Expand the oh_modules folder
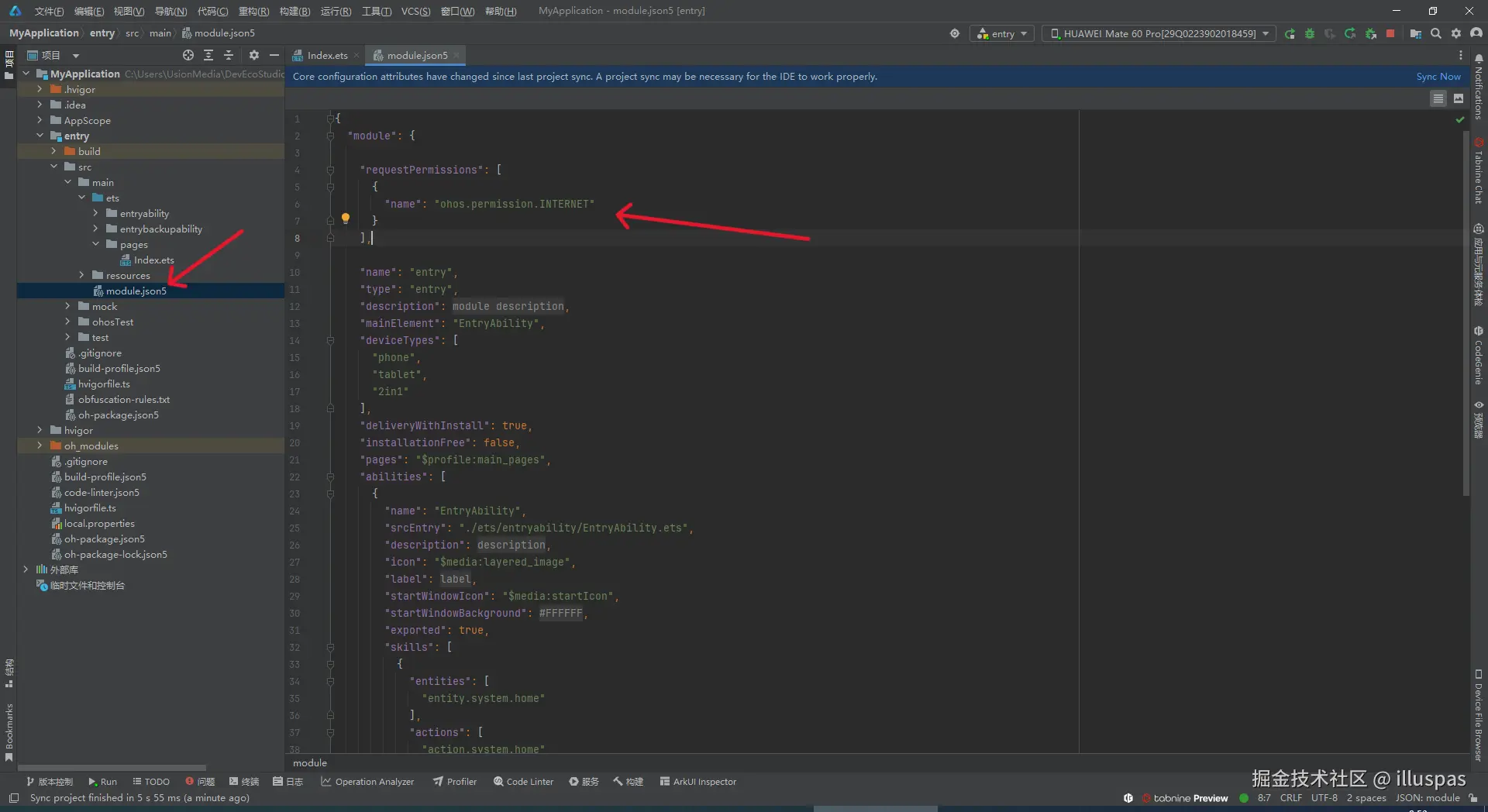1488x812 pixels. pos(40,446)
